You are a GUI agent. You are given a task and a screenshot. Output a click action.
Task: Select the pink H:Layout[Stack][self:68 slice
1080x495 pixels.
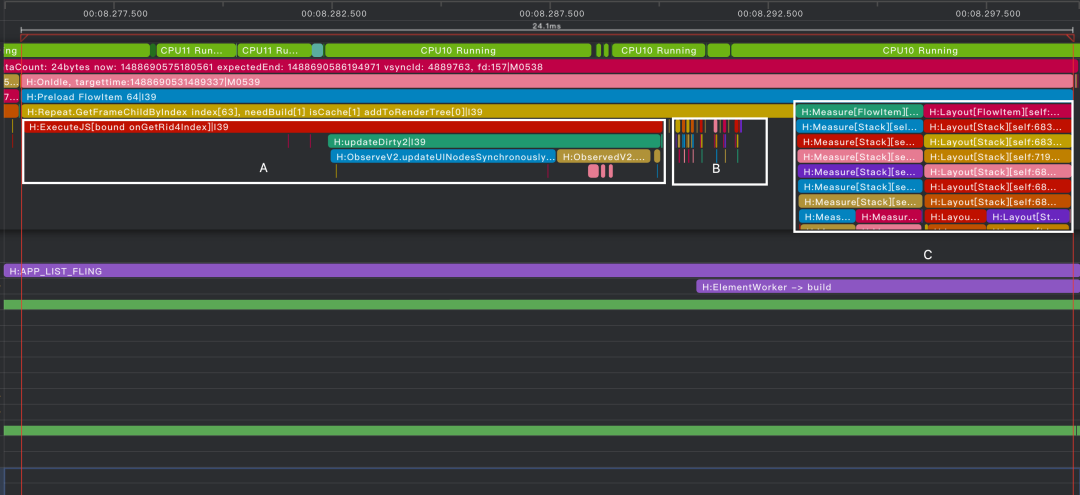pos(997,171)
